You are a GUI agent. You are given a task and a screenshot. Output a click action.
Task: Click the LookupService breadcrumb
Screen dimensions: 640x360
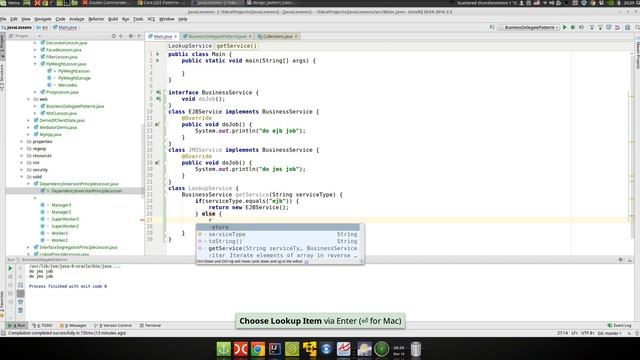click(x=190, y=46)
